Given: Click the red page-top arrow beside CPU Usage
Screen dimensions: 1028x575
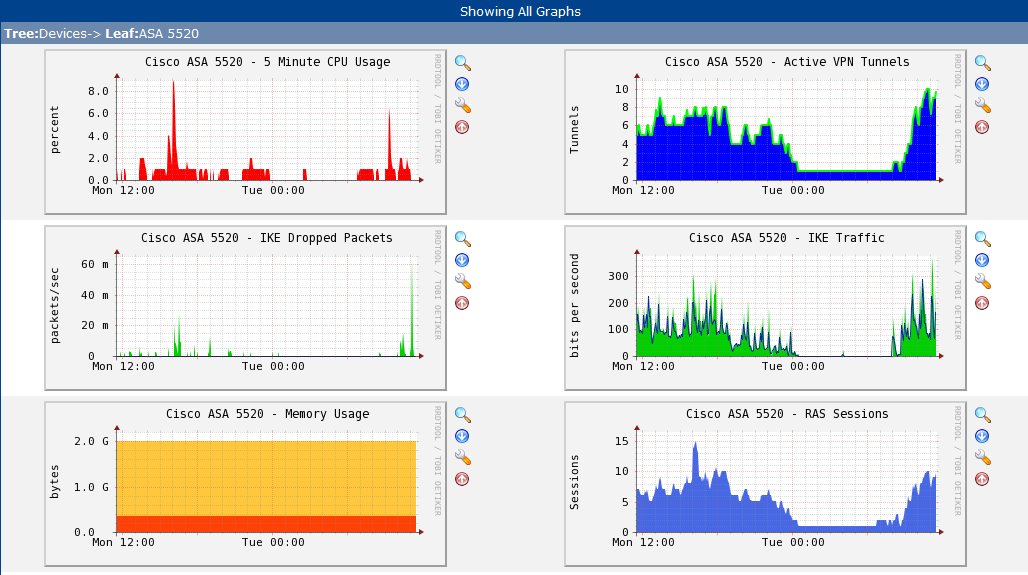Looking at the screenshot, I should [462, 127].
